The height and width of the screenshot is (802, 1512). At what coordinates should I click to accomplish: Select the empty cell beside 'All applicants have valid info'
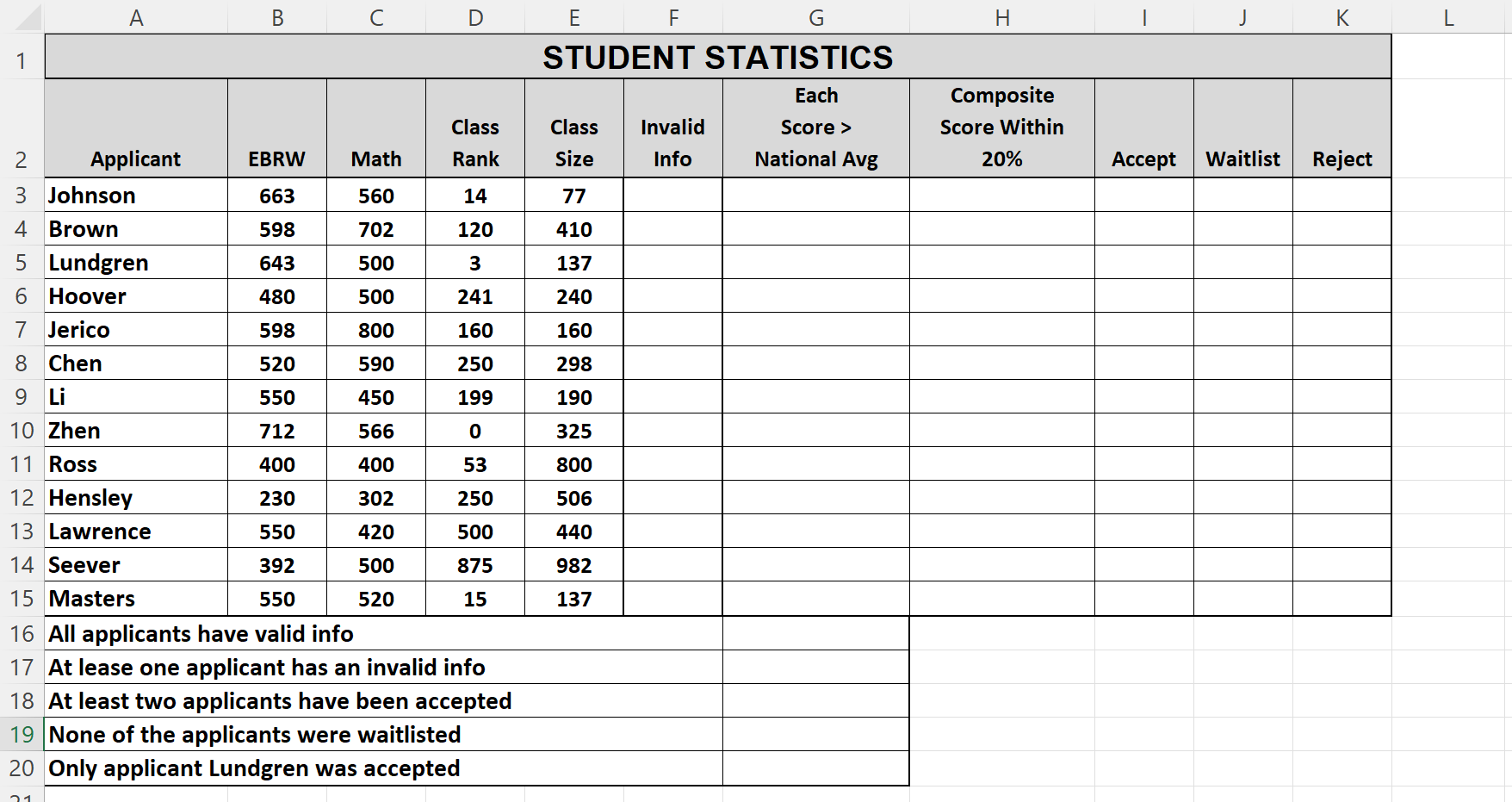pyautogui.click(x=815, y=634)
